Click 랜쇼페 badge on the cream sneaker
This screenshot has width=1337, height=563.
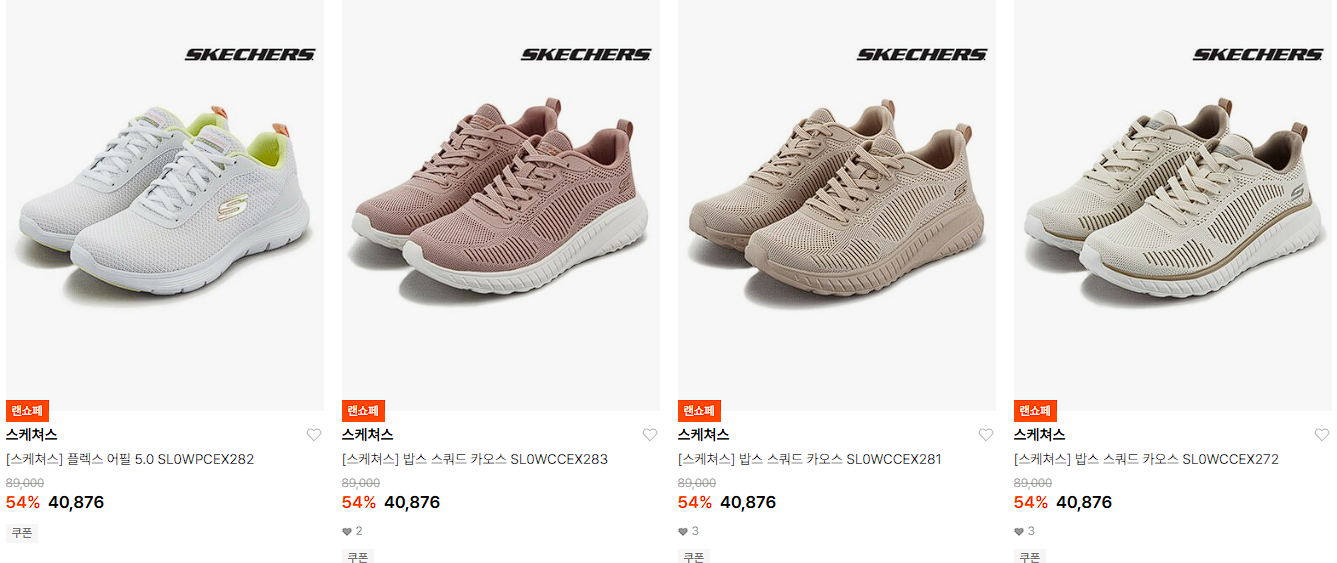(x=1035, y=410)
